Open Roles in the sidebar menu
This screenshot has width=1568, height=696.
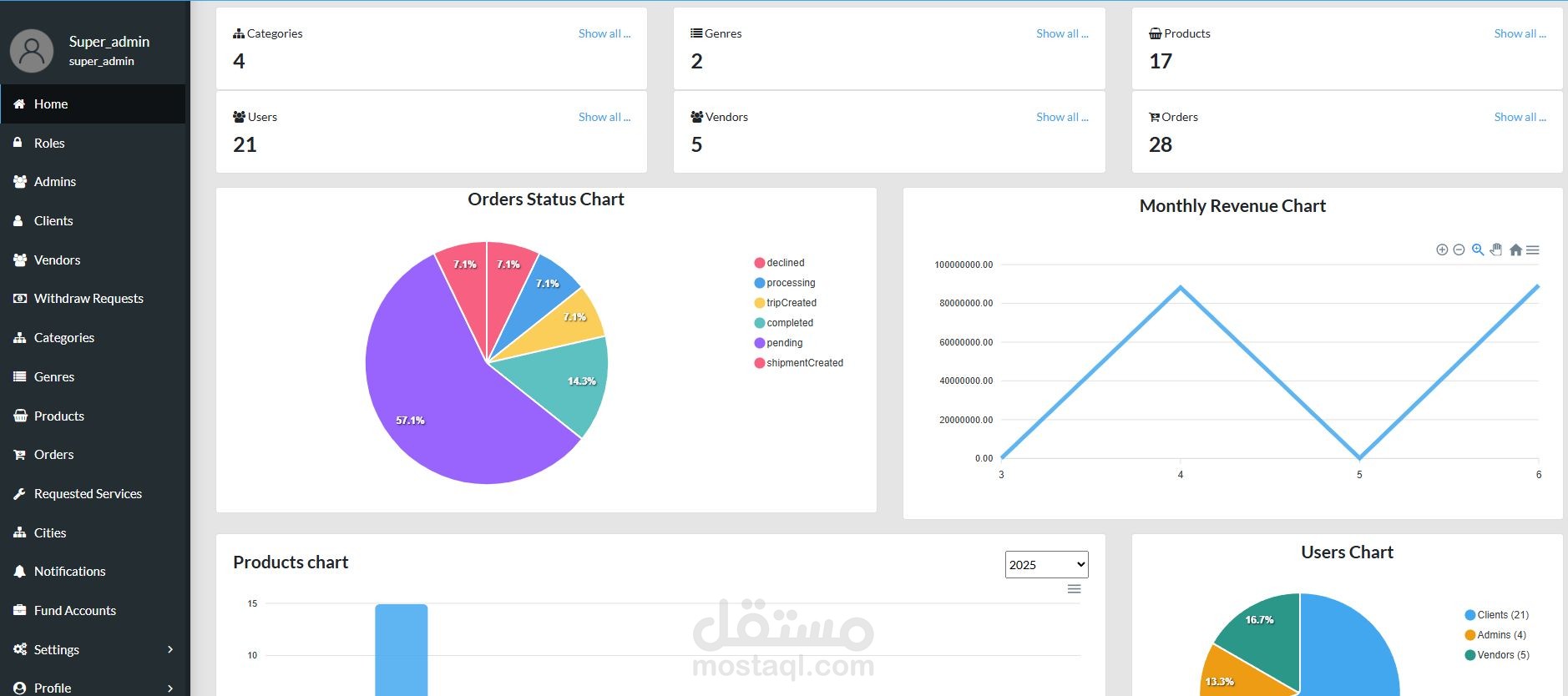(93, 143)
